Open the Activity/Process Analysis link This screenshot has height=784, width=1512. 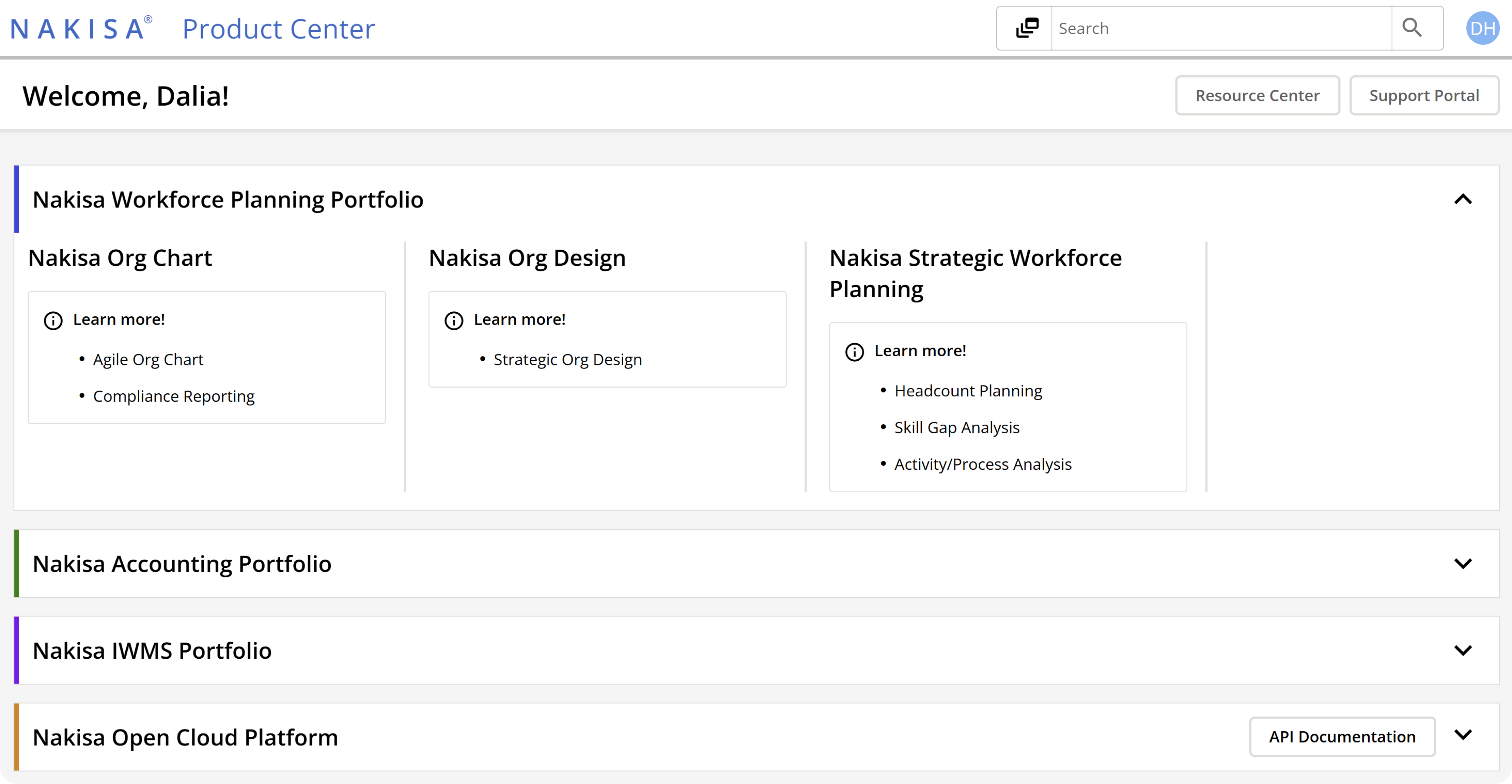click(x=983, y=464)
